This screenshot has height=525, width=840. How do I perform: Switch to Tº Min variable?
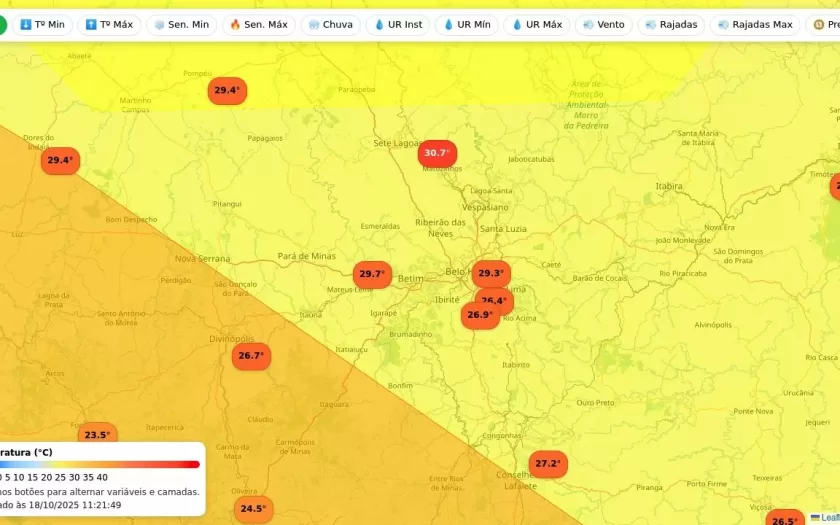coord(42,24)
